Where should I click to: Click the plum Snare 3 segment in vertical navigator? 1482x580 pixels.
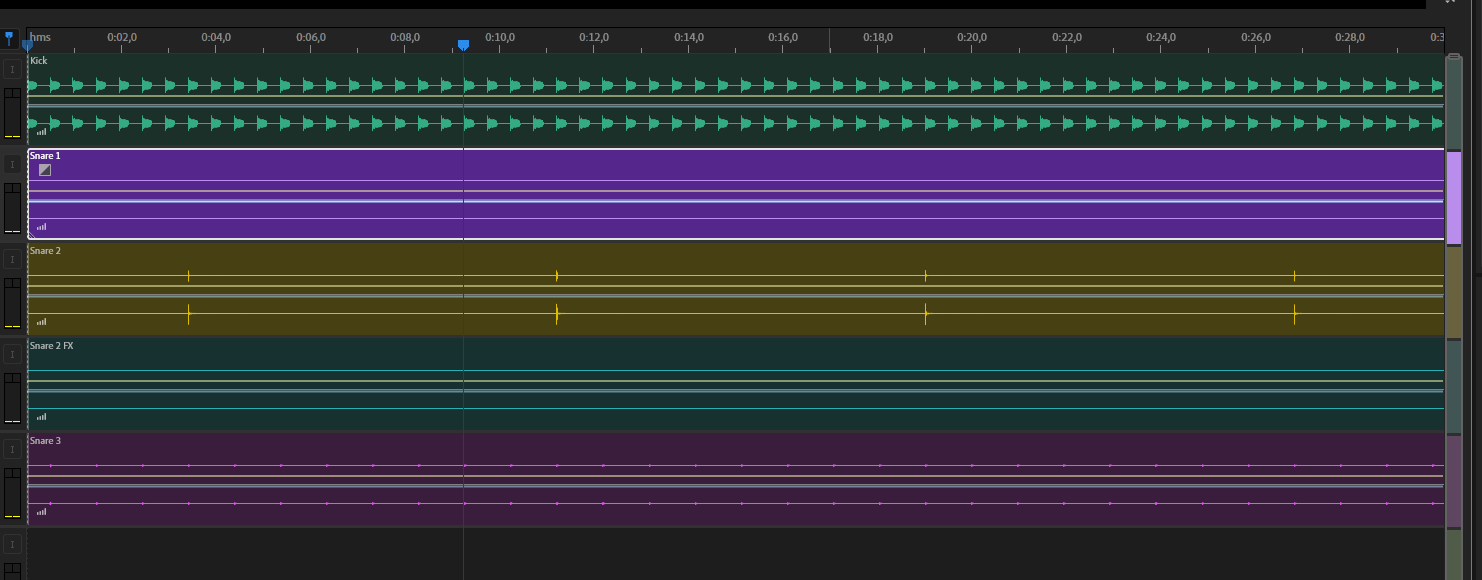pyautogui.click(x=1454, y=482)
